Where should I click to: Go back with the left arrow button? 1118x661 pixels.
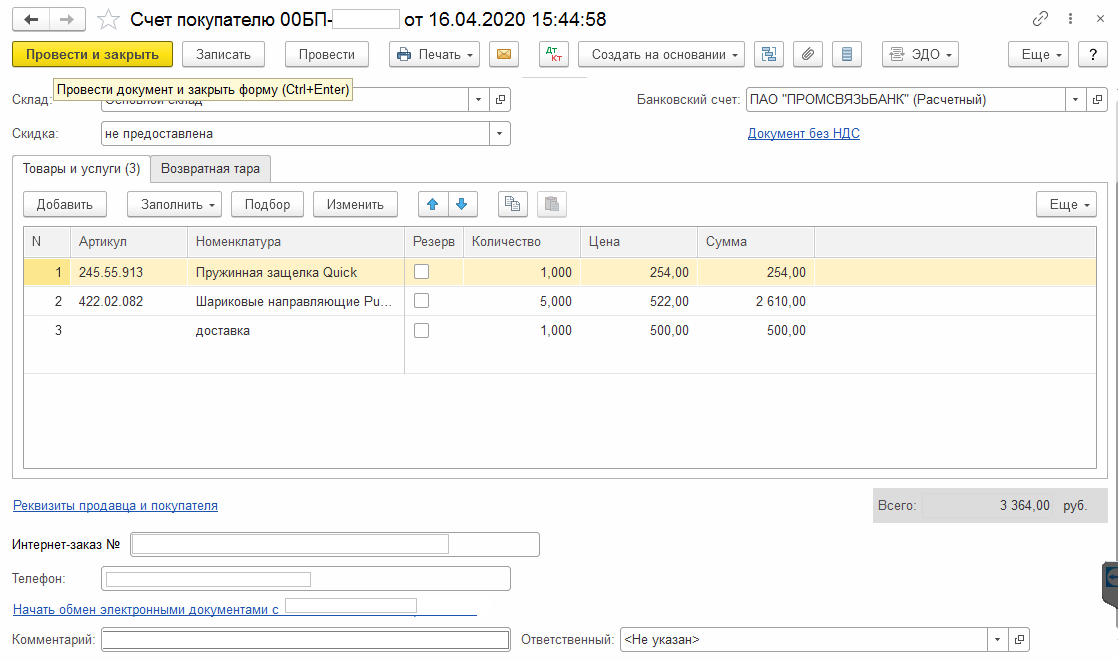[31, 19]
